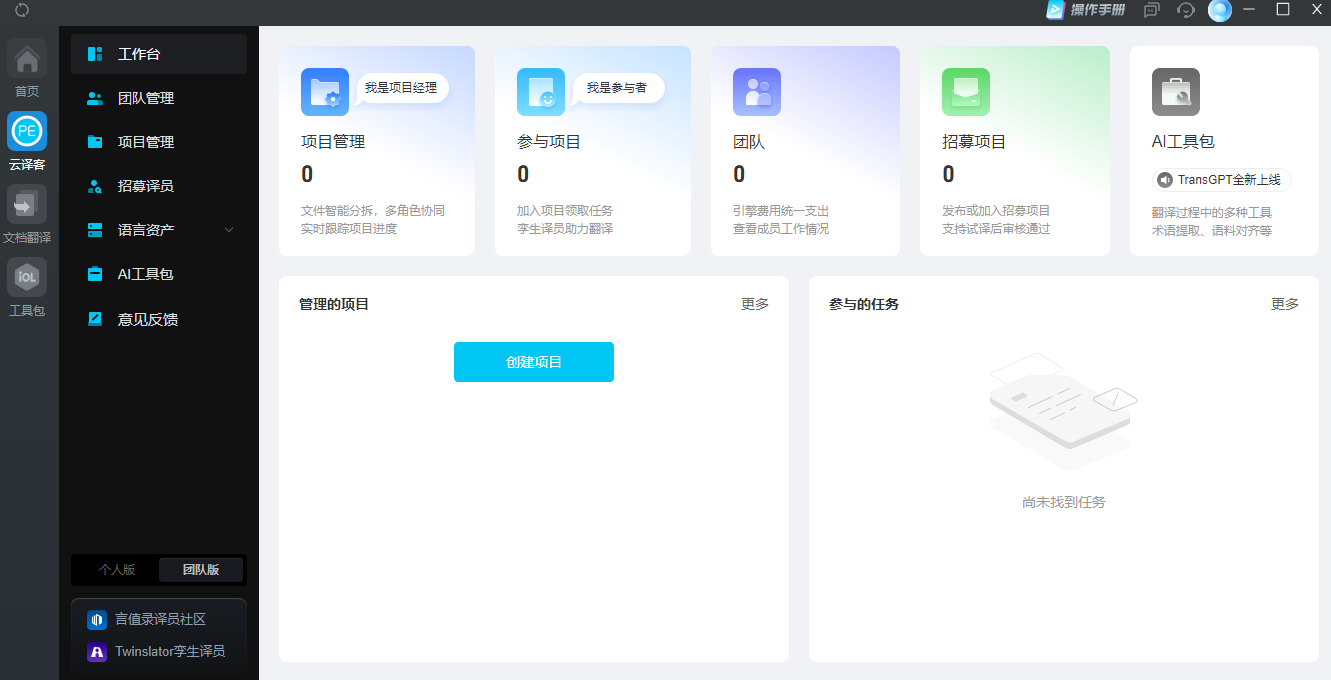The height and width of the screenshot is (680, 1331).
Task: Click the 创建项目 button
Action: tap(533, 362)
